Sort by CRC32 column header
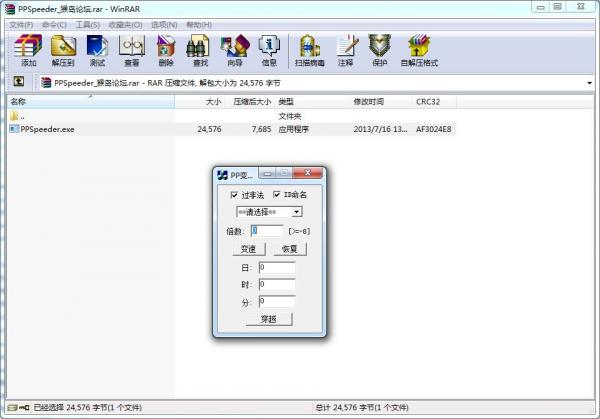600x419 pixels. tap(435, 102)
